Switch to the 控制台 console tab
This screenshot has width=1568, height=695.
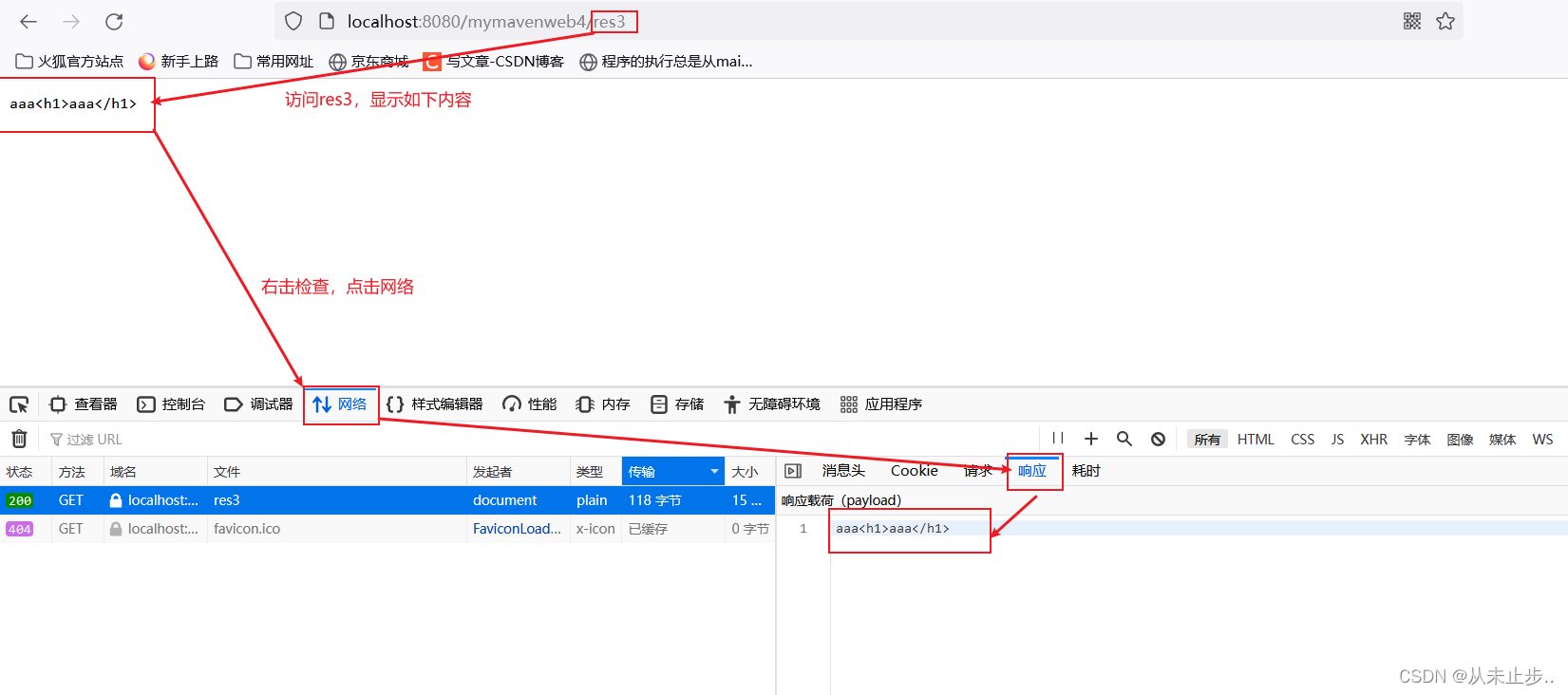pyautogui.click(x=171, y=404)
